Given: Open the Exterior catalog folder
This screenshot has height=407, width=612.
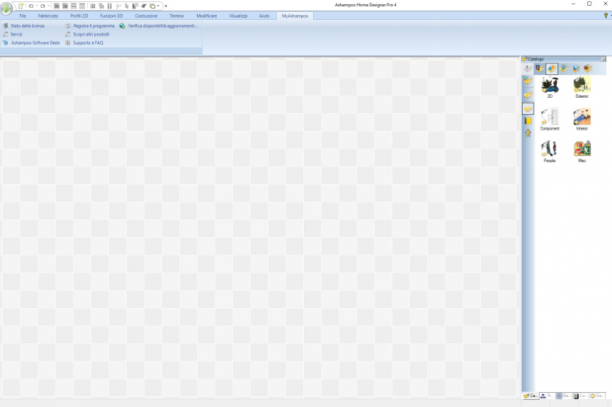Looking at the screenshot, I should point(582,87).
